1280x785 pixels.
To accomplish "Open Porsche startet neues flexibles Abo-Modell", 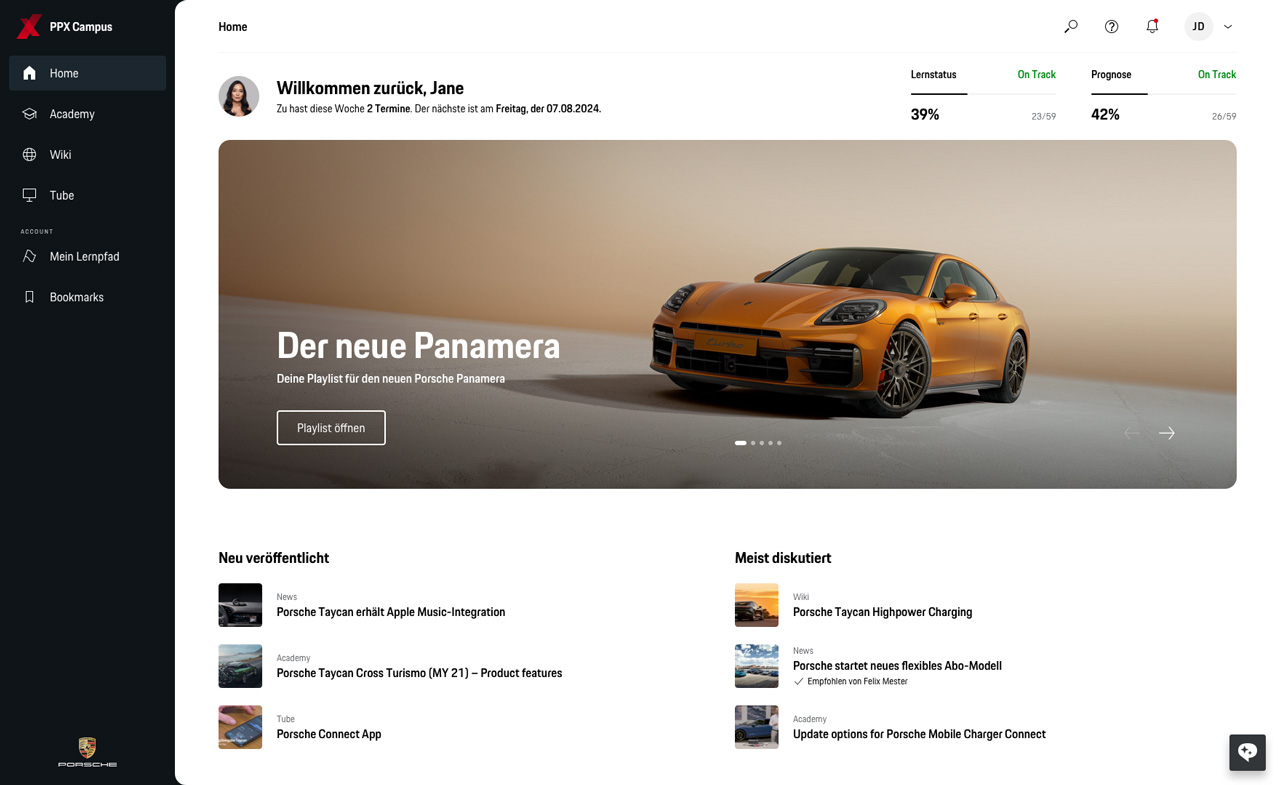I will (x=897, y=666).
